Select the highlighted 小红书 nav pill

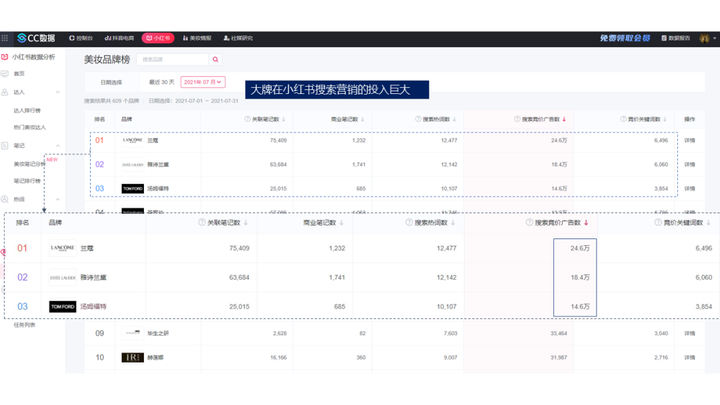[158, 38]
